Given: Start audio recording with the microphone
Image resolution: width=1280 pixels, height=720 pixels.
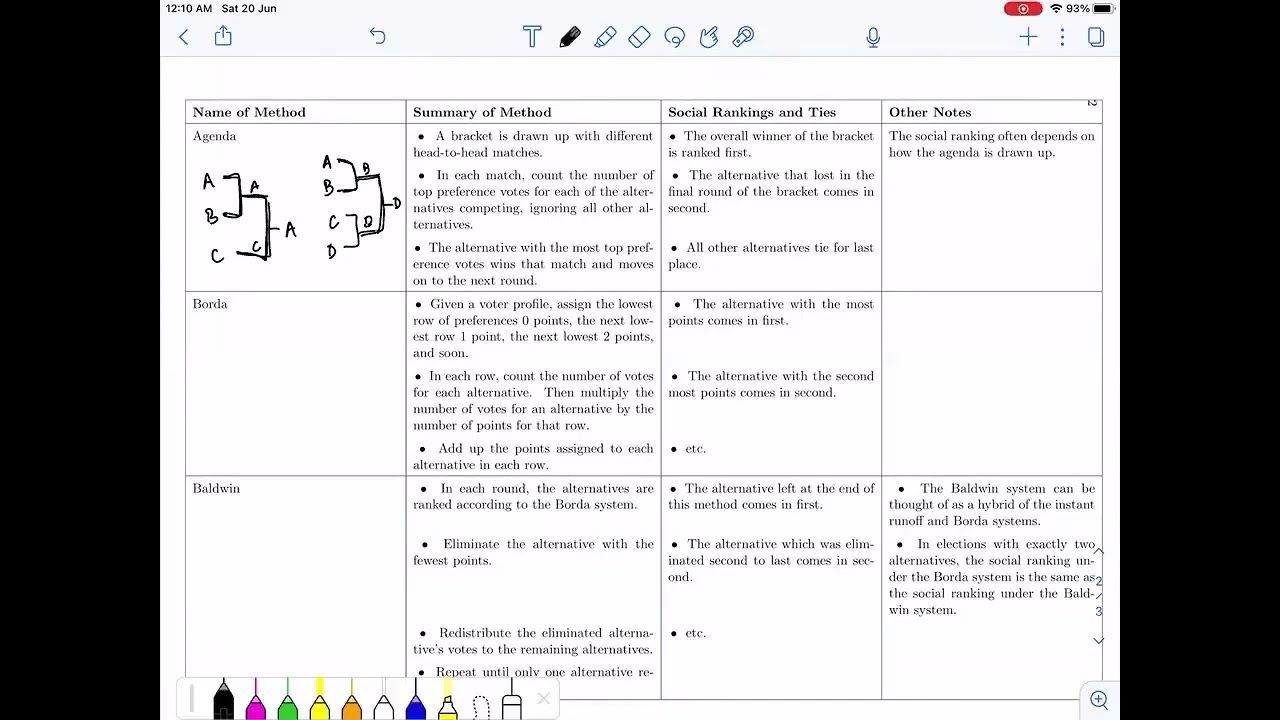Looking at the screenshot, I should point(873,37).
